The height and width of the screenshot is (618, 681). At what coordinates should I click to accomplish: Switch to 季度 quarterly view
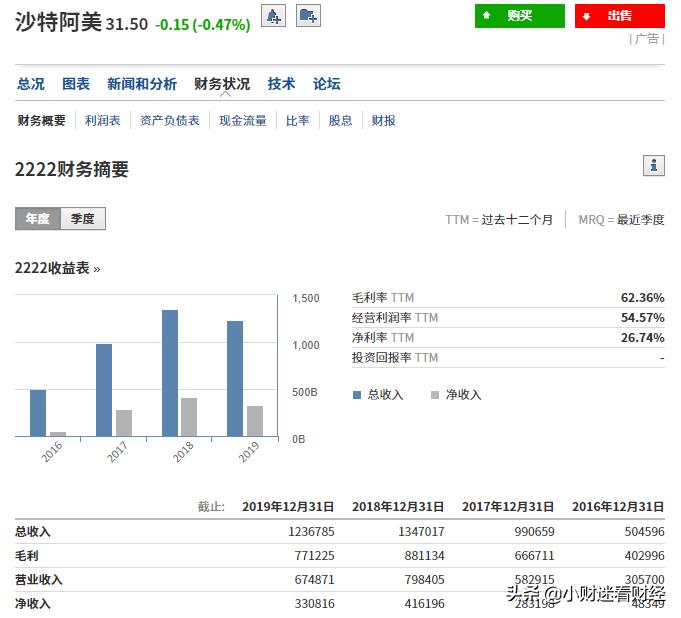(83, 219)
